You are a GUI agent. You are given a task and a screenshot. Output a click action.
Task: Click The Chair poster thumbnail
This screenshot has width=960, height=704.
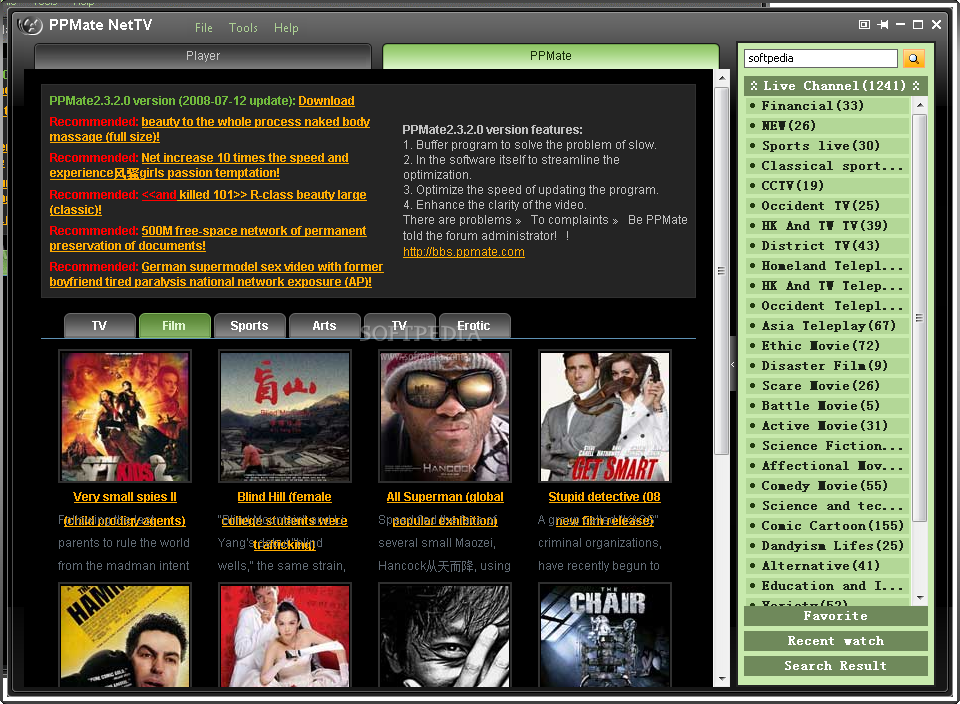click(605, 635)
